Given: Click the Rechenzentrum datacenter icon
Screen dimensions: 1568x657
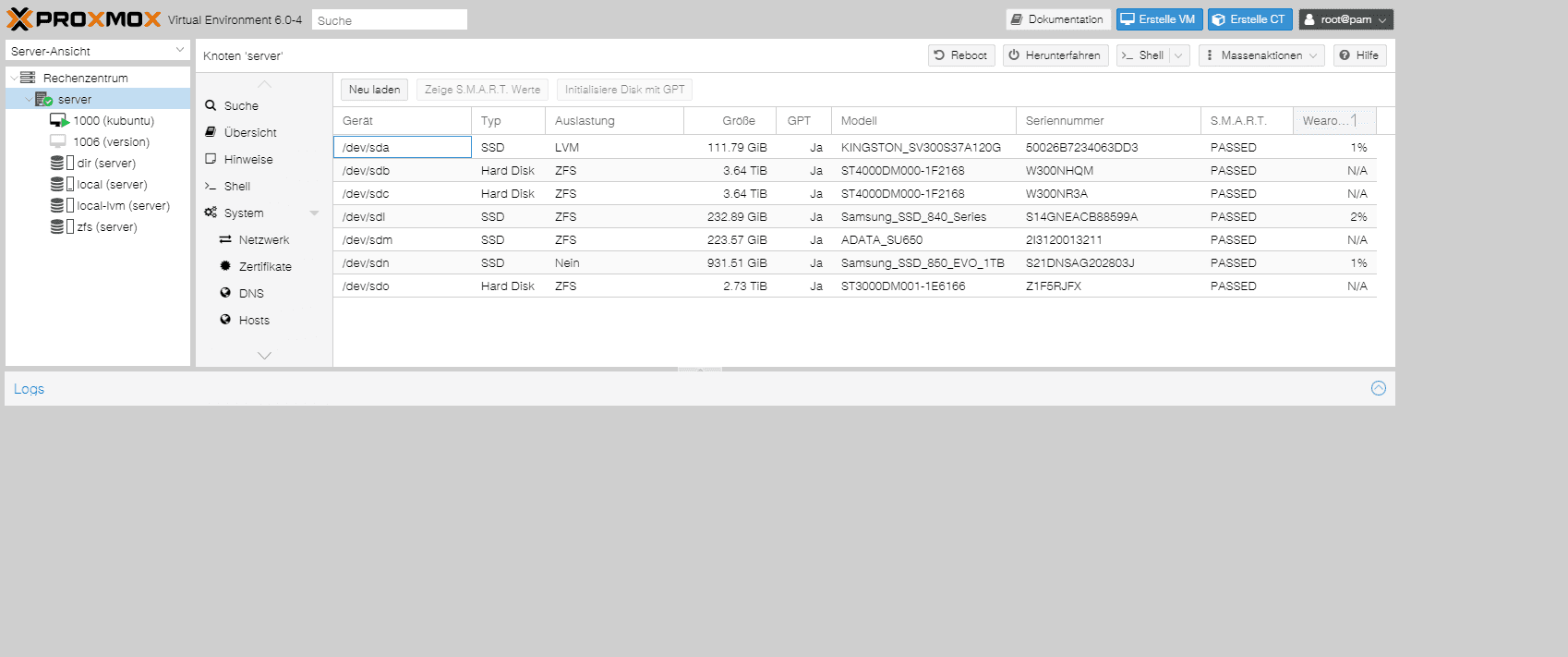Looking at the screenshot, I should coord(28,78).
